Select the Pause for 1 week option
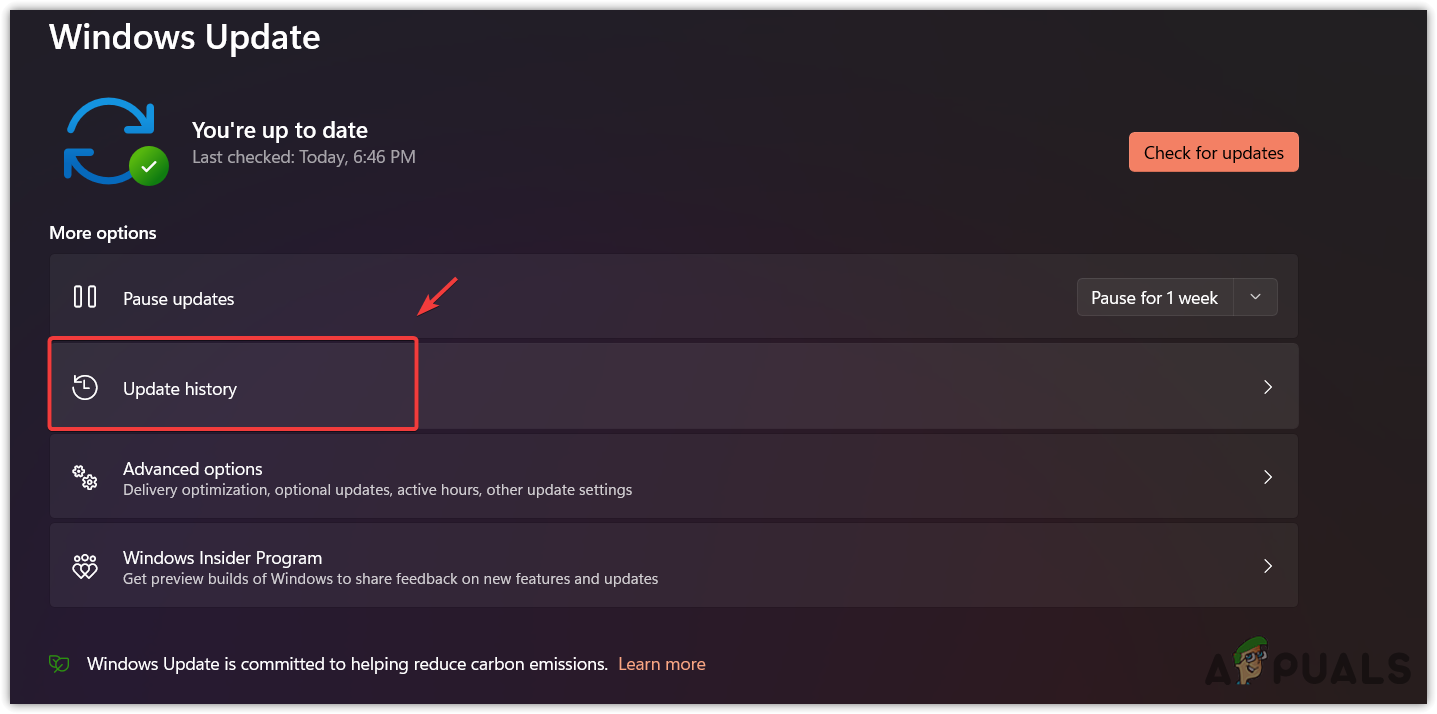The height and width of the screenshot is (714, 1437). point(1154,298)
